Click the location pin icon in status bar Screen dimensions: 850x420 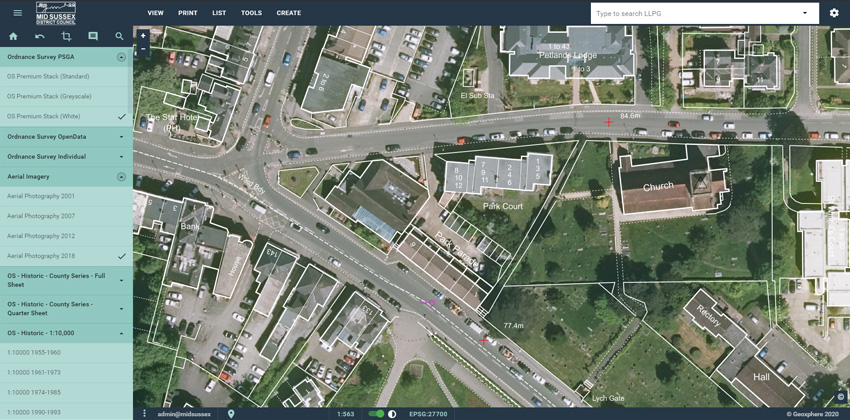pyautogui.click(x=231, y=414)
